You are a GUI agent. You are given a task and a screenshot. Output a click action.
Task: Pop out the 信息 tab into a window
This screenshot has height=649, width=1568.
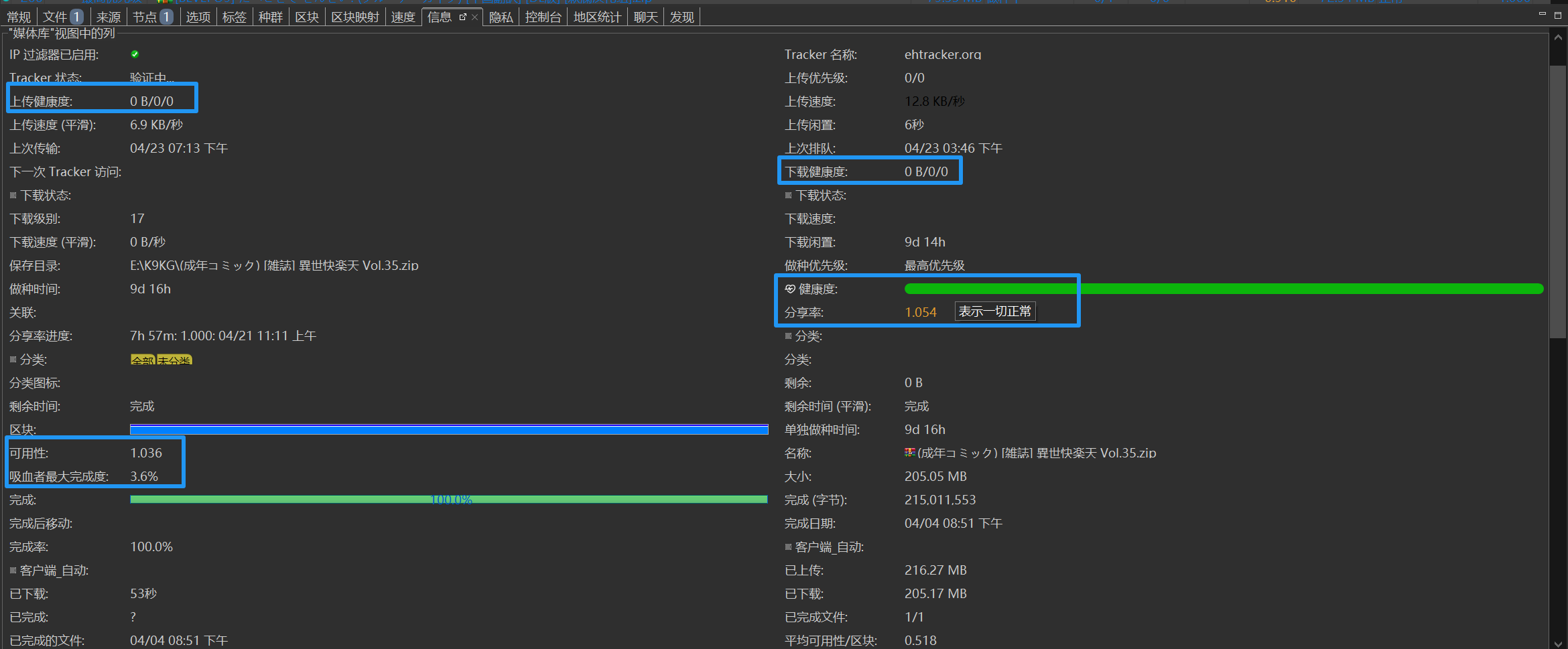[x=462, y=17]
